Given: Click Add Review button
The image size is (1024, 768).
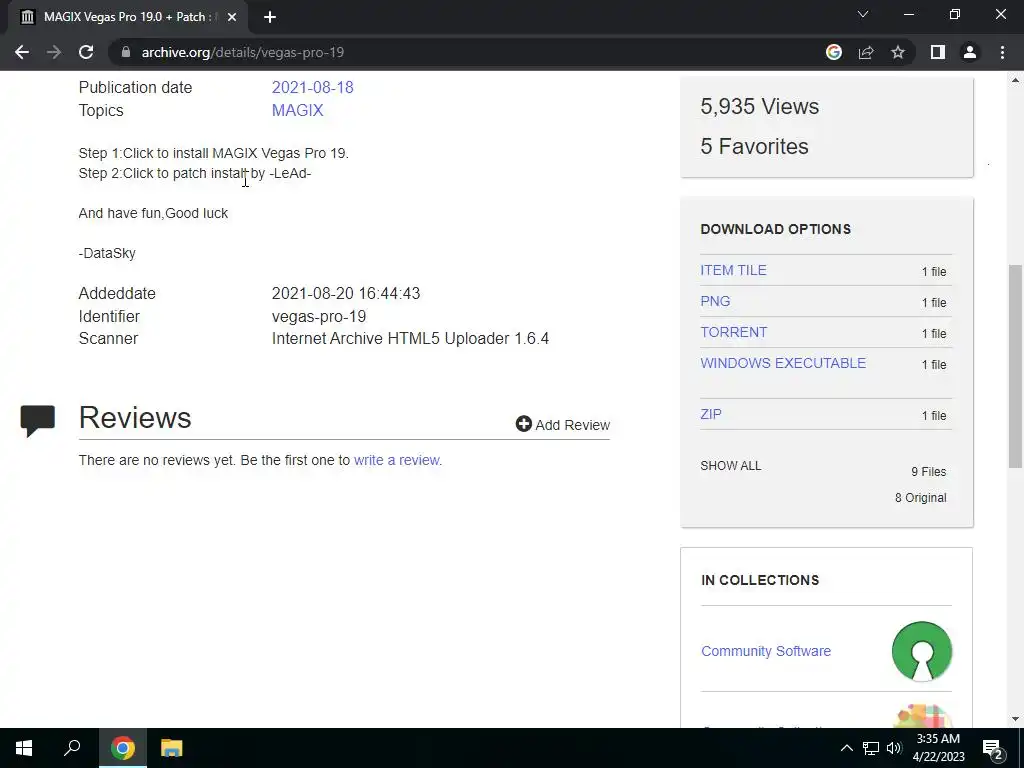Looking at the screenshot, I should tap(563, 424).
